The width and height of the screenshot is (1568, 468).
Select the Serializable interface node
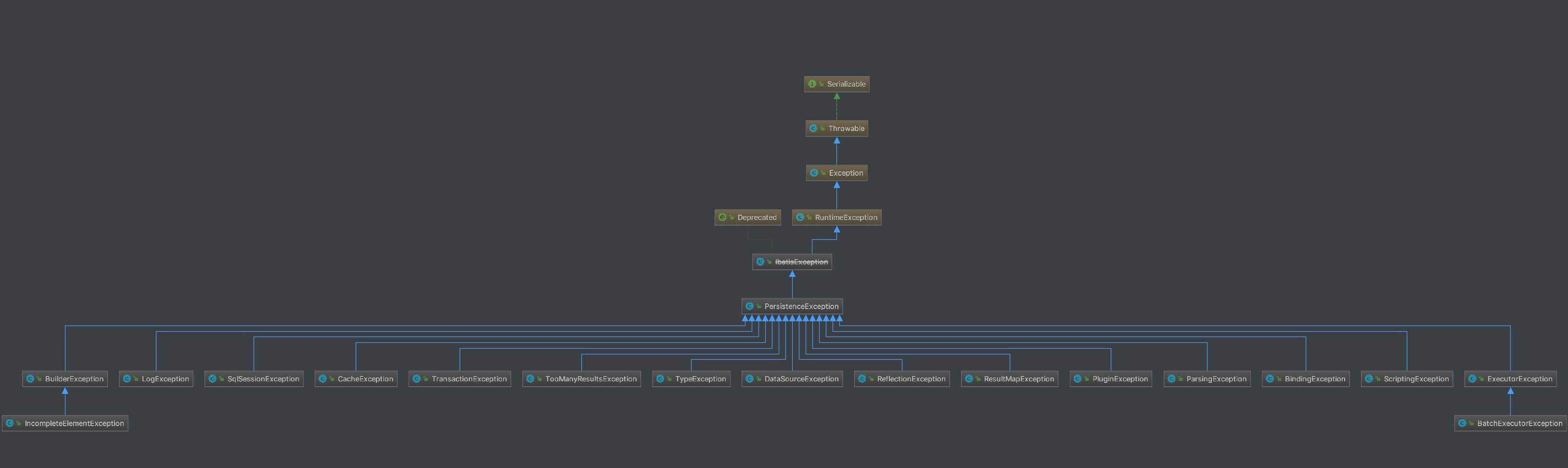tap(836, 84)
